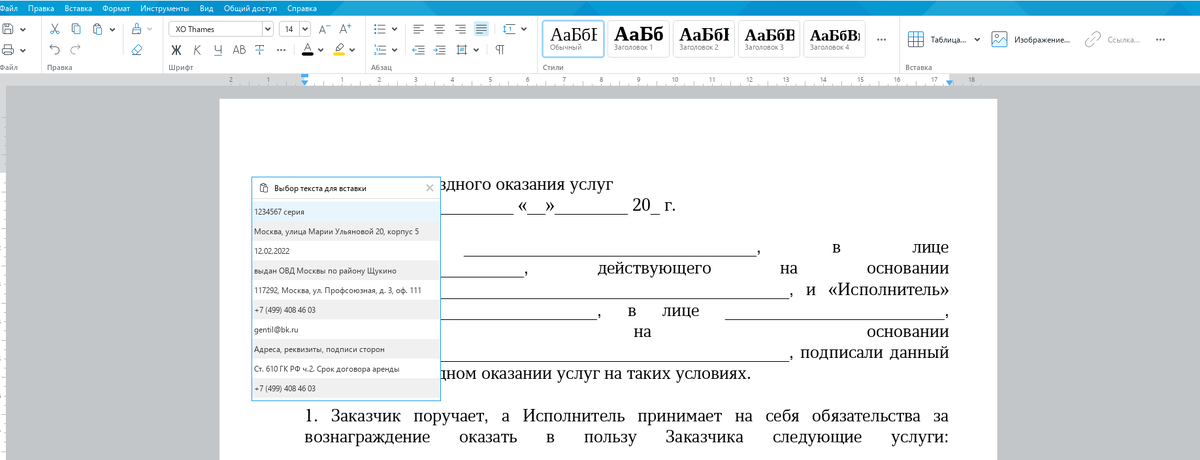Click the line spacing icon
Viewport: 1200px width, 460px height.
(510, 29)
